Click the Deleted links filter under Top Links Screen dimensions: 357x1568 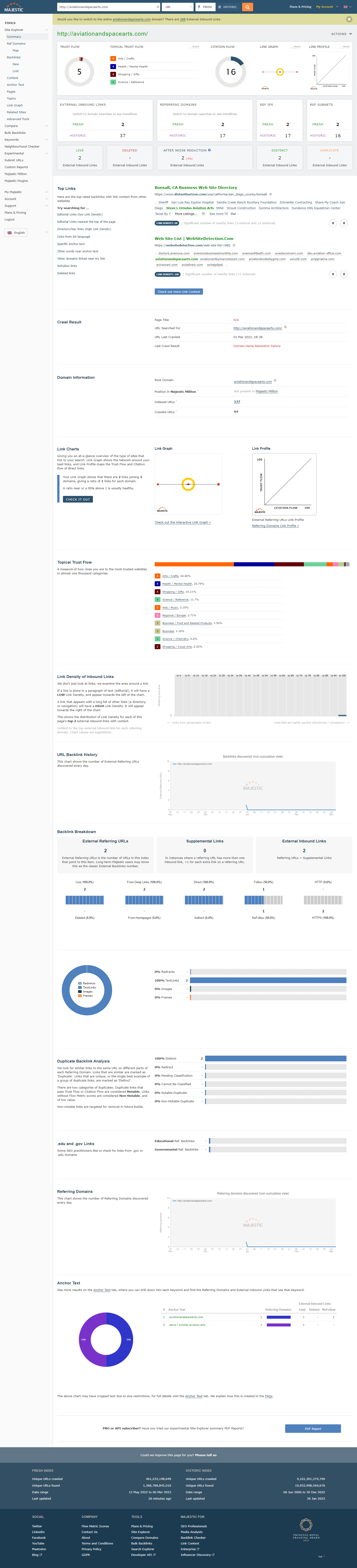click(x=66, y=273)
